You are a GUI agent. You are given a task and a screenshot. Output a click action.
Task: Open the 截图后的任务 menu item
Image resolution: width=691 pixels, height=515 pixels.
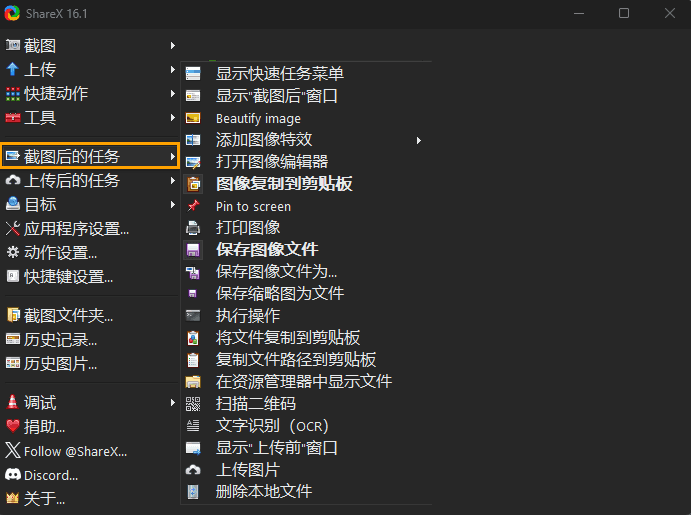(x=91, y=156)
